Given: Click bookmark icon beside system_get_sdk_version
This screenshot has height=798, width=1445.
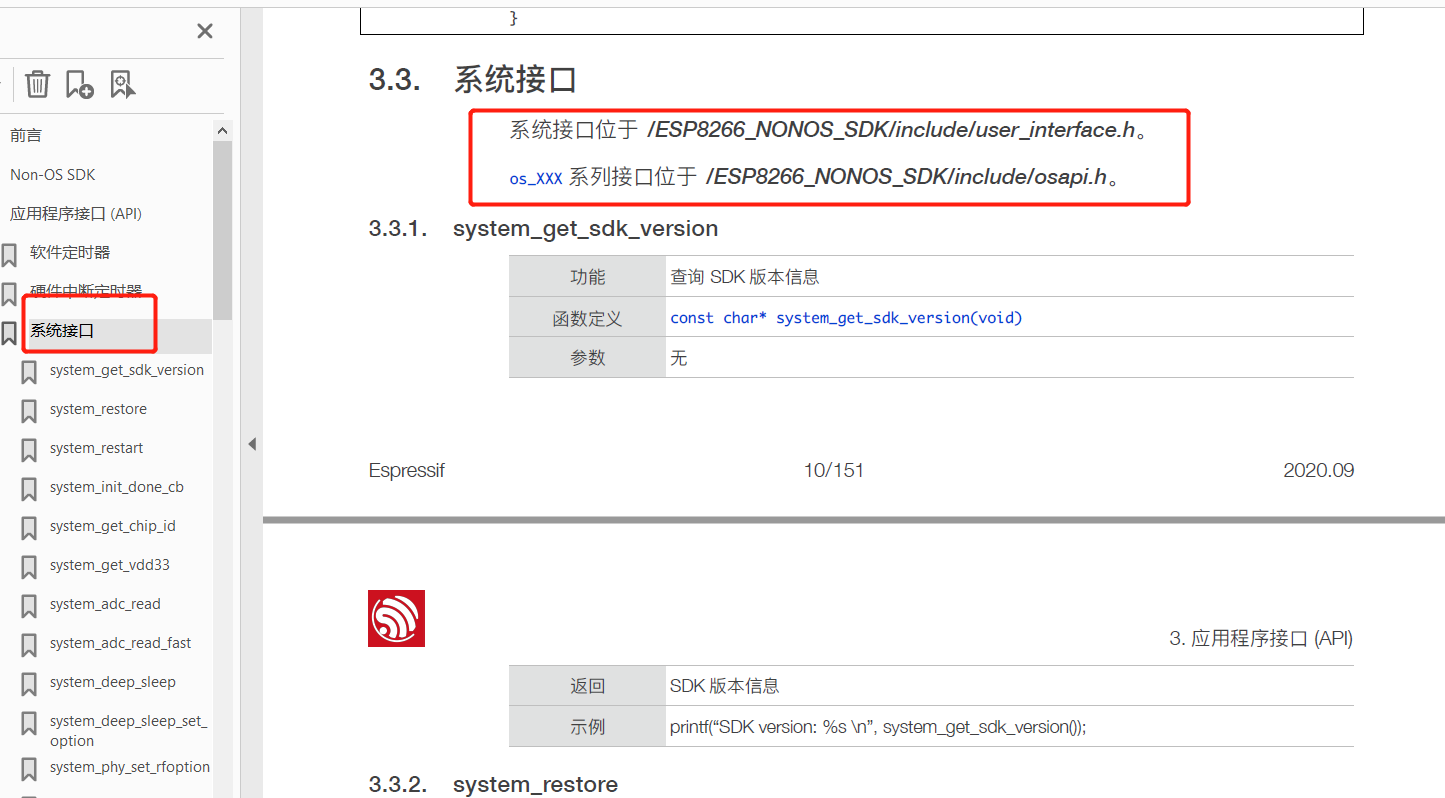Looking at the screenshot, I should point(29,372).
